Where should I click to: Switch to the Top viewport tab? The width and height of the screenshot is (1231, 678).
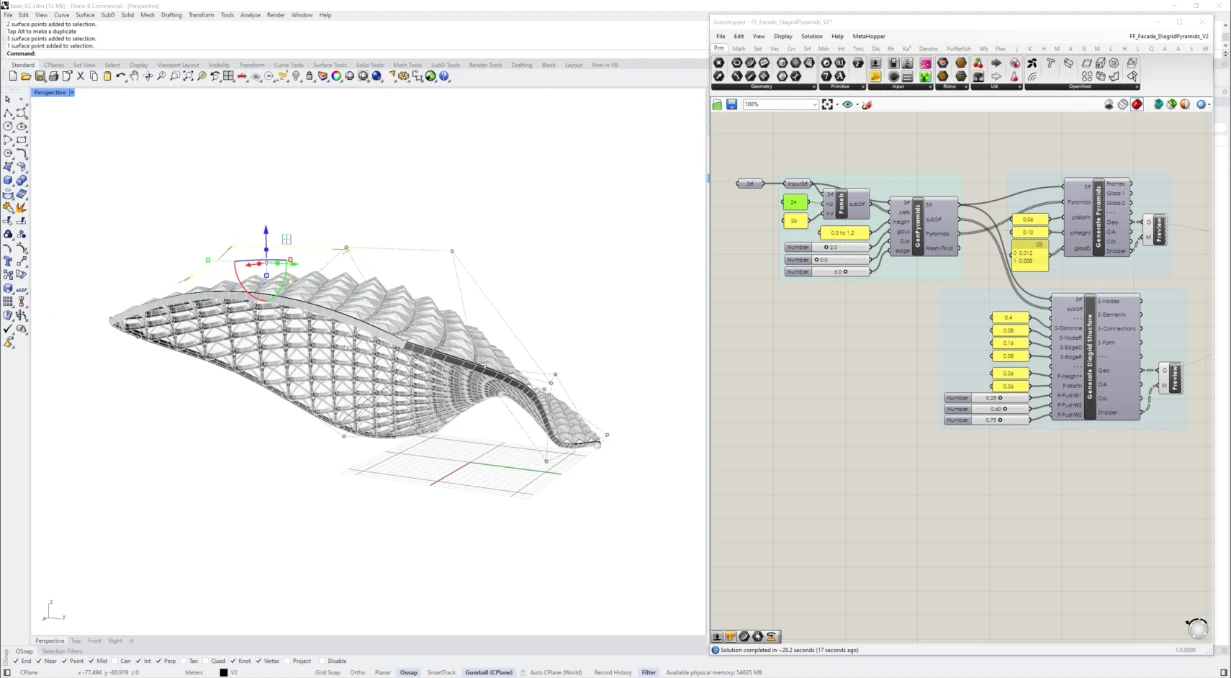pyautogui.click(x=76, y=641)
